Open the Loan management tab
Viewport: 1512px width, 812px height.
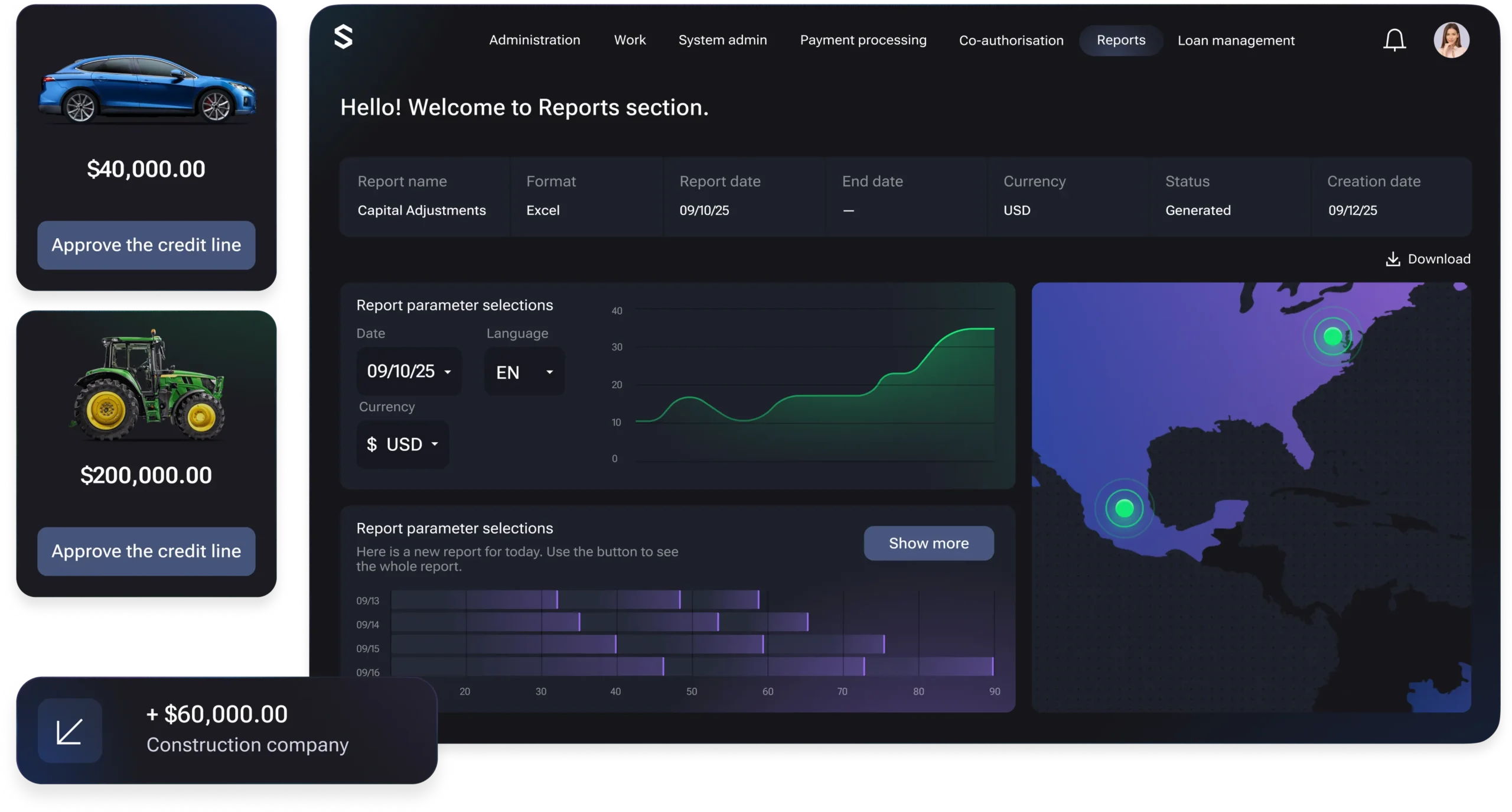coord(1236,40)
